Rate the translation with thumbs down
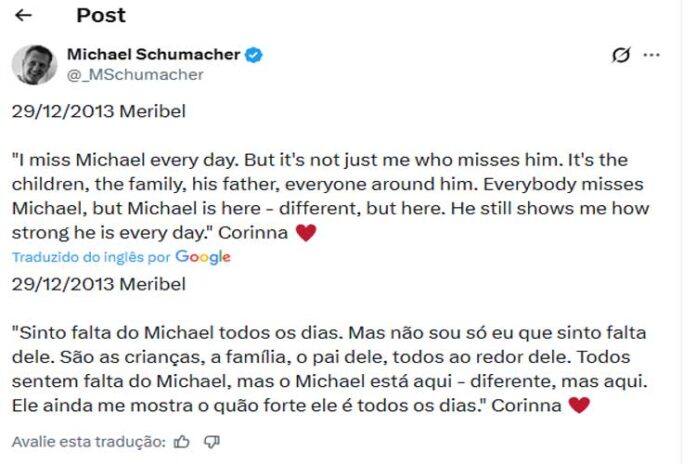The width and height of the screenshot is (696, 464). pyautogui.click(x=211, y=440)
